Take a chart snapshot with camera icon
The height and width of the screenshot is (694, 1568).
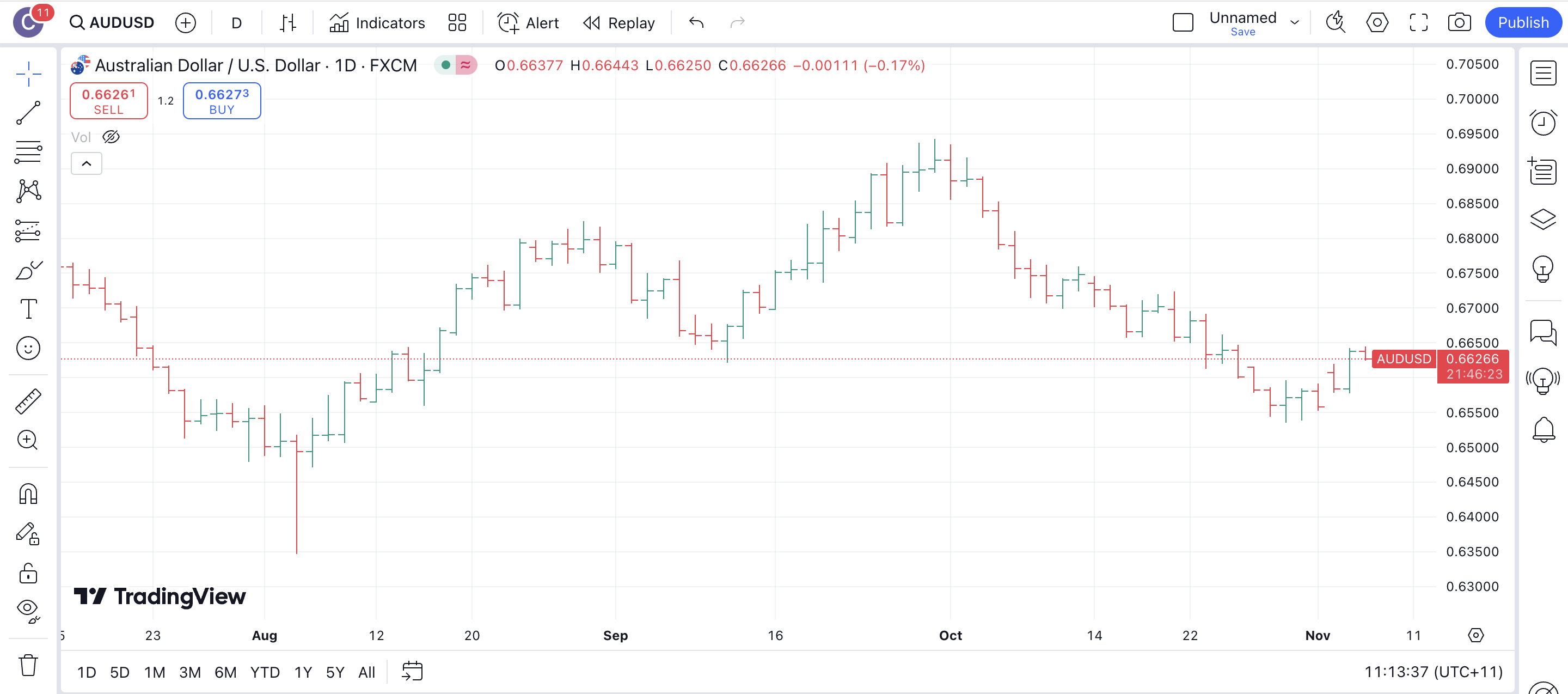(x=1459, y=23)
